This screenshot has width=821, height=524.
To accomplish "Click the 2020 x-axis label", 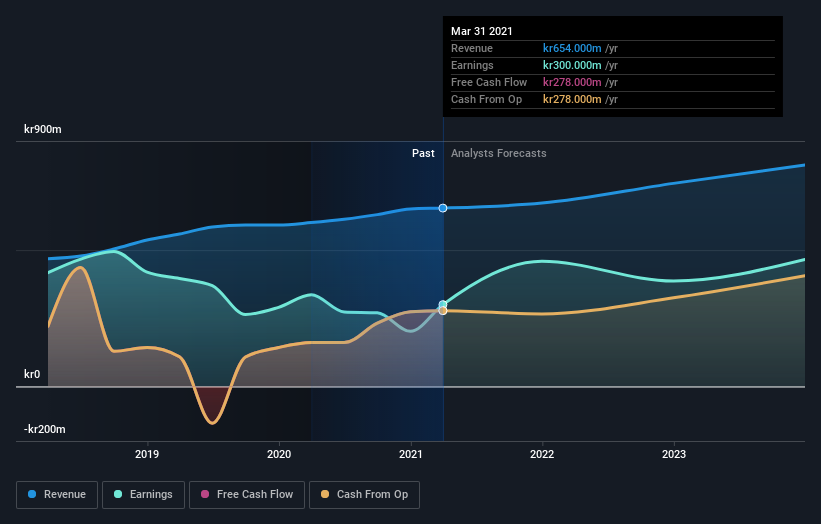I will click(x=279, y=454).
